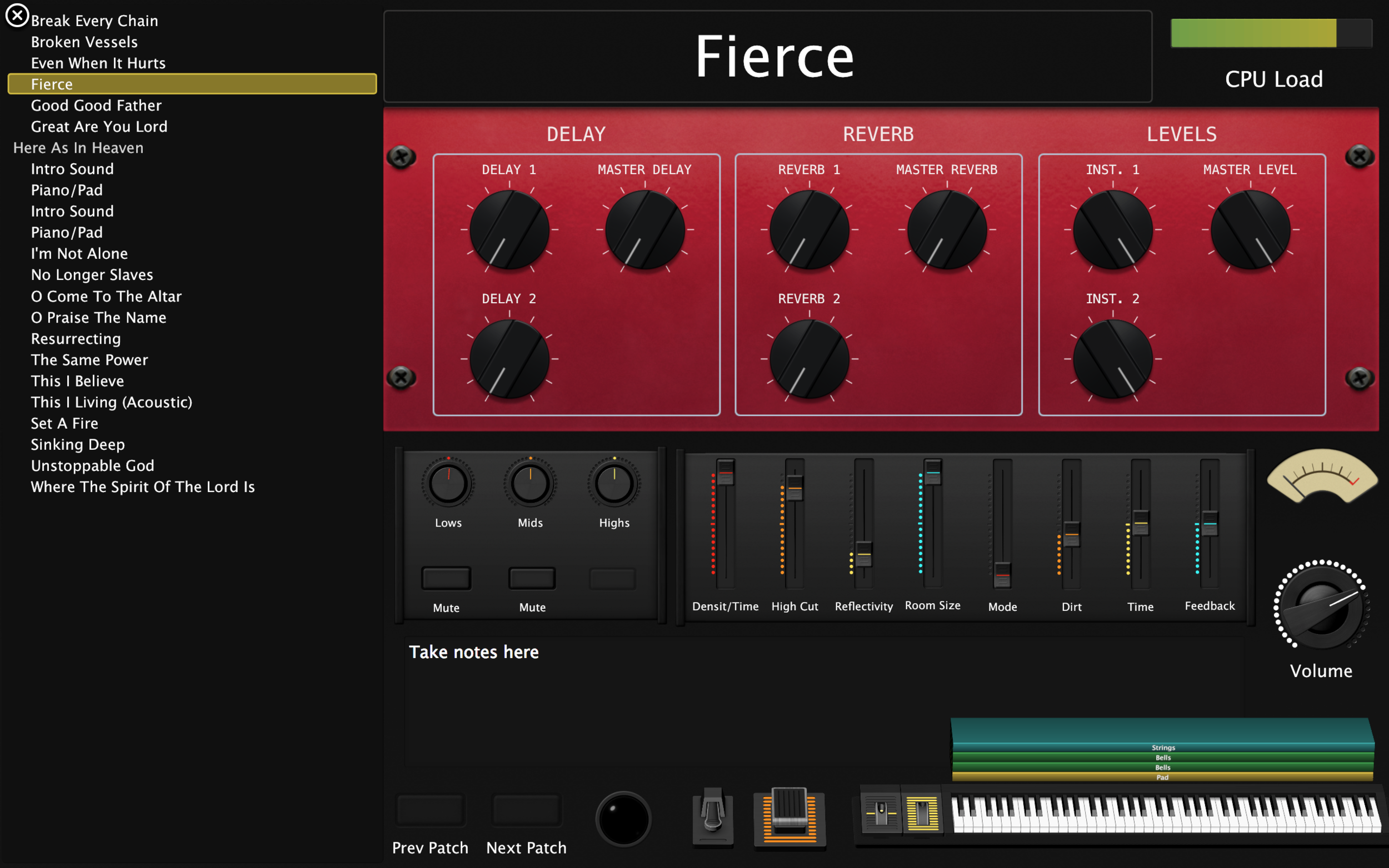Click the Mode fader

coord(1002,574)
